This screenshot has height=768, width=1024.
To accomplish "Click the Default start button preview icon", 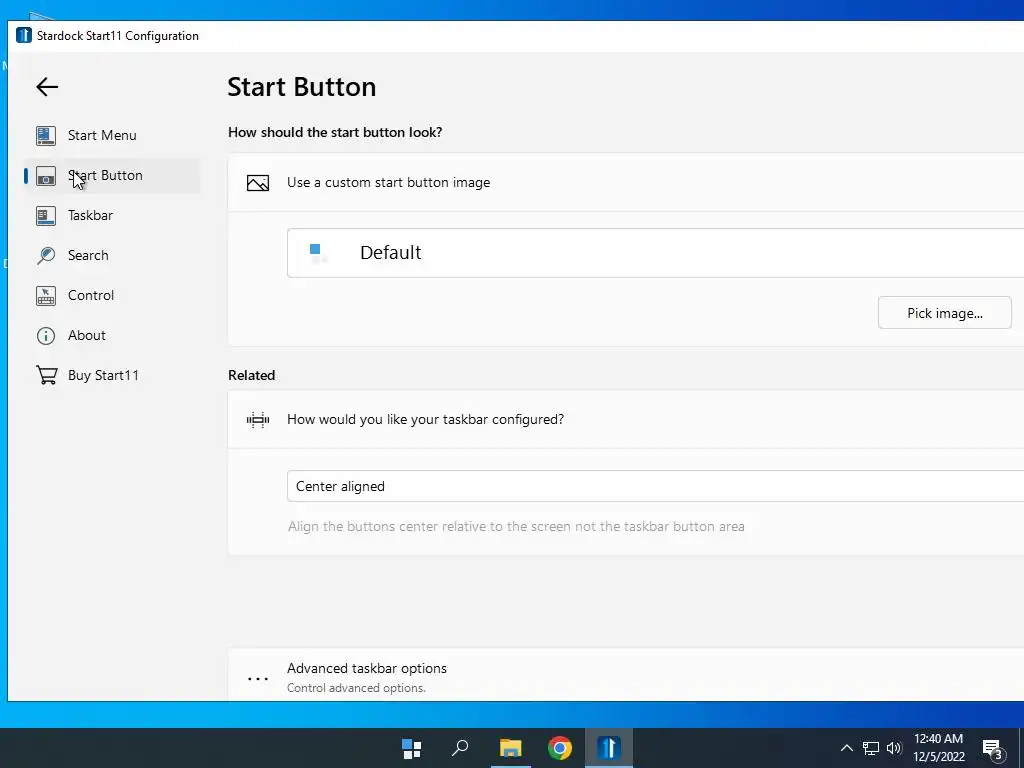I will (318, 253).
